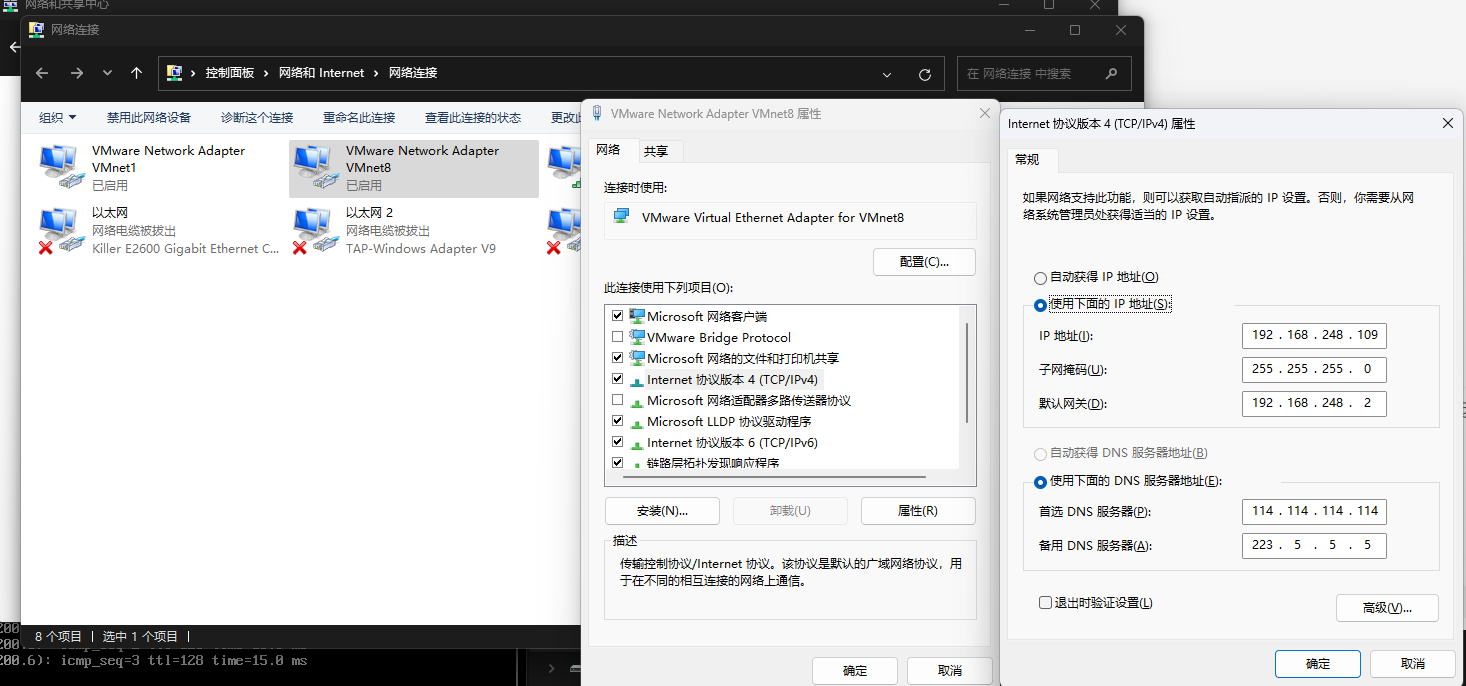The height and width of the screenshot is (686, 1466).
Task: Select 使用下面的 DNS 服务器地址 radio button
Action: 1040,482
